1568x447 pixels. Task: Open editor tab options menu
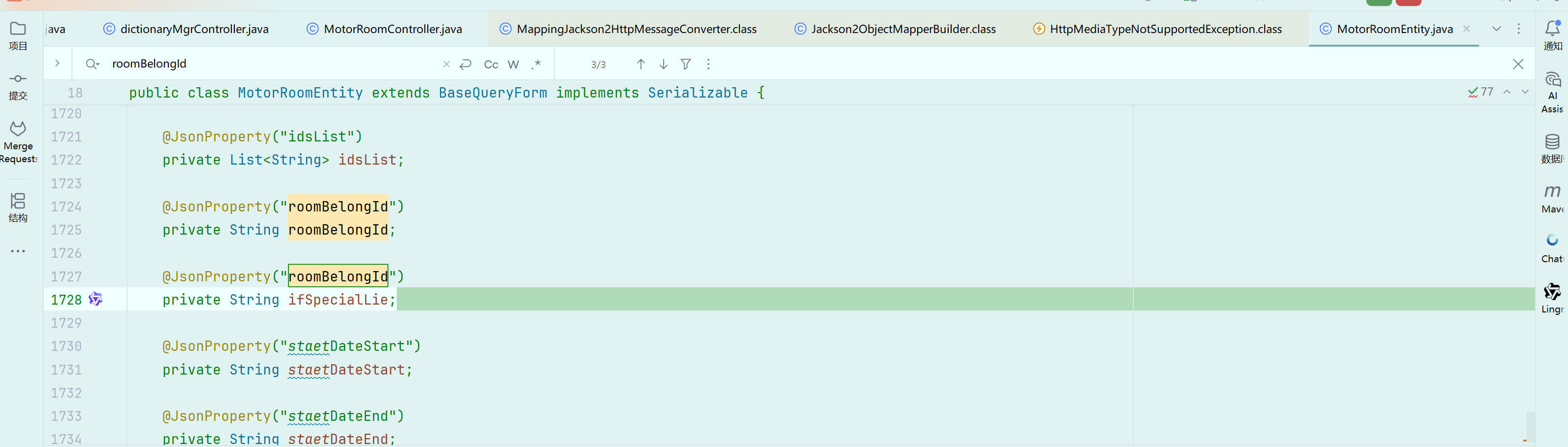1519,29
